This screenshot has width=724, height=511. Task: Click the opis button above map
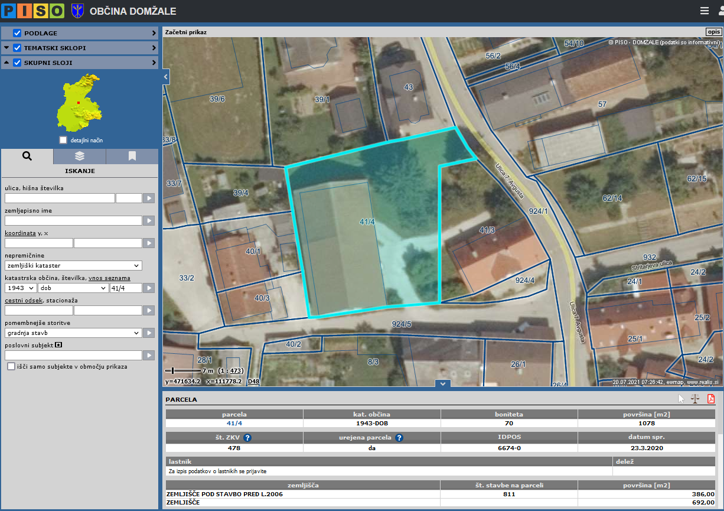[x=713, y=32]
